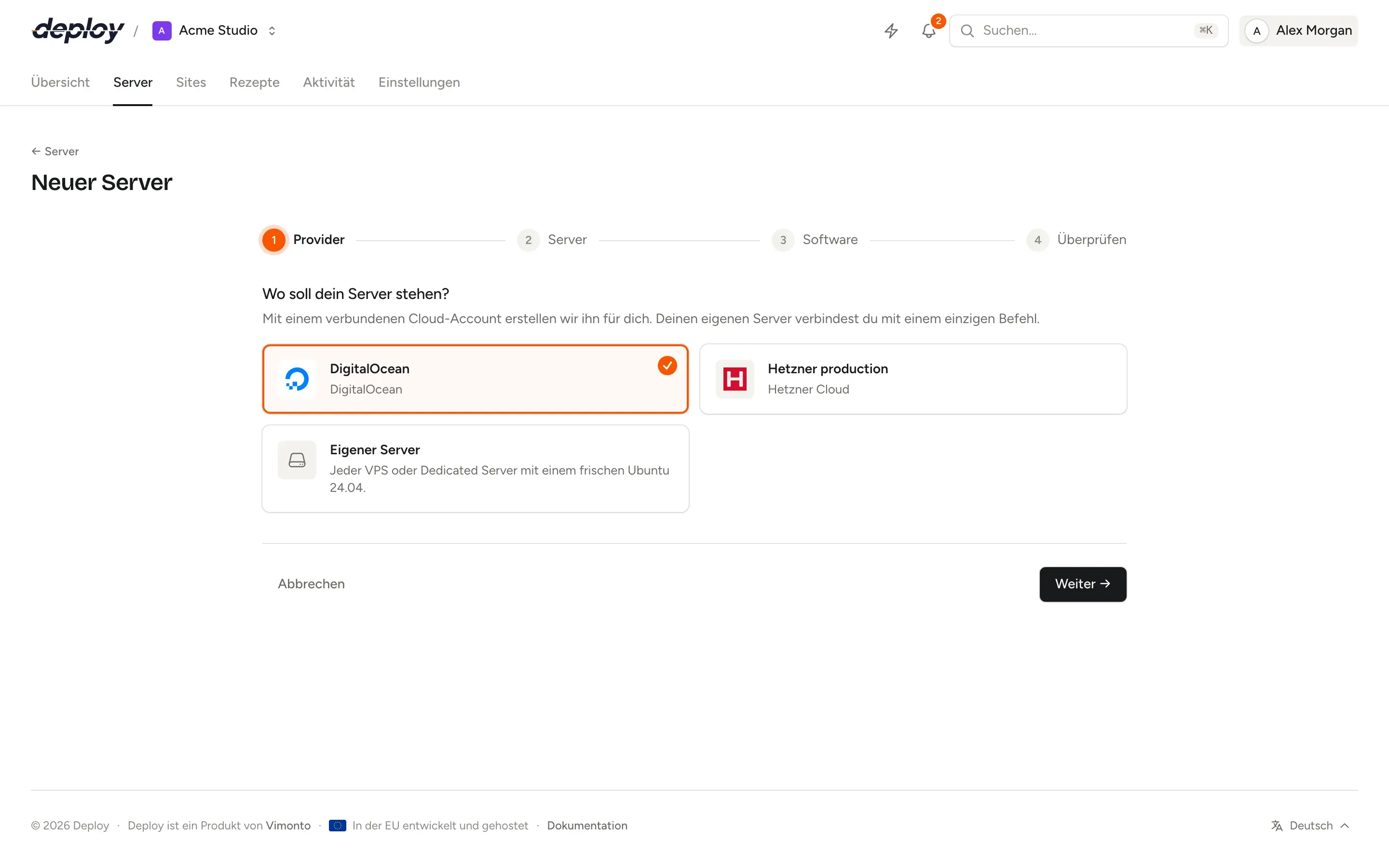Click the Eigener Server hard drive icon
This screenshot has width=1389, height=868.
297,460
